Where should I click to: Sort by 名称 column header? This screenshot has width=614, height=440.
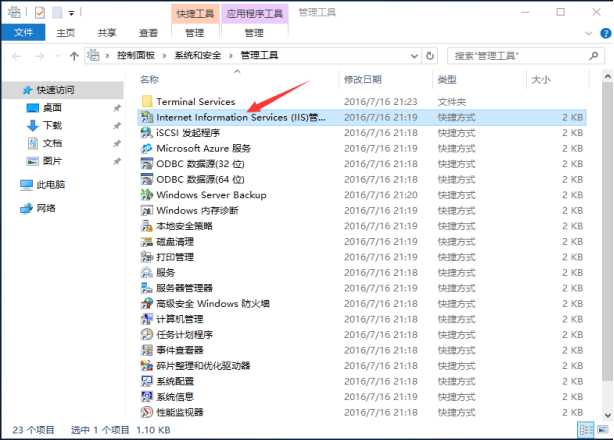[150, 79]
